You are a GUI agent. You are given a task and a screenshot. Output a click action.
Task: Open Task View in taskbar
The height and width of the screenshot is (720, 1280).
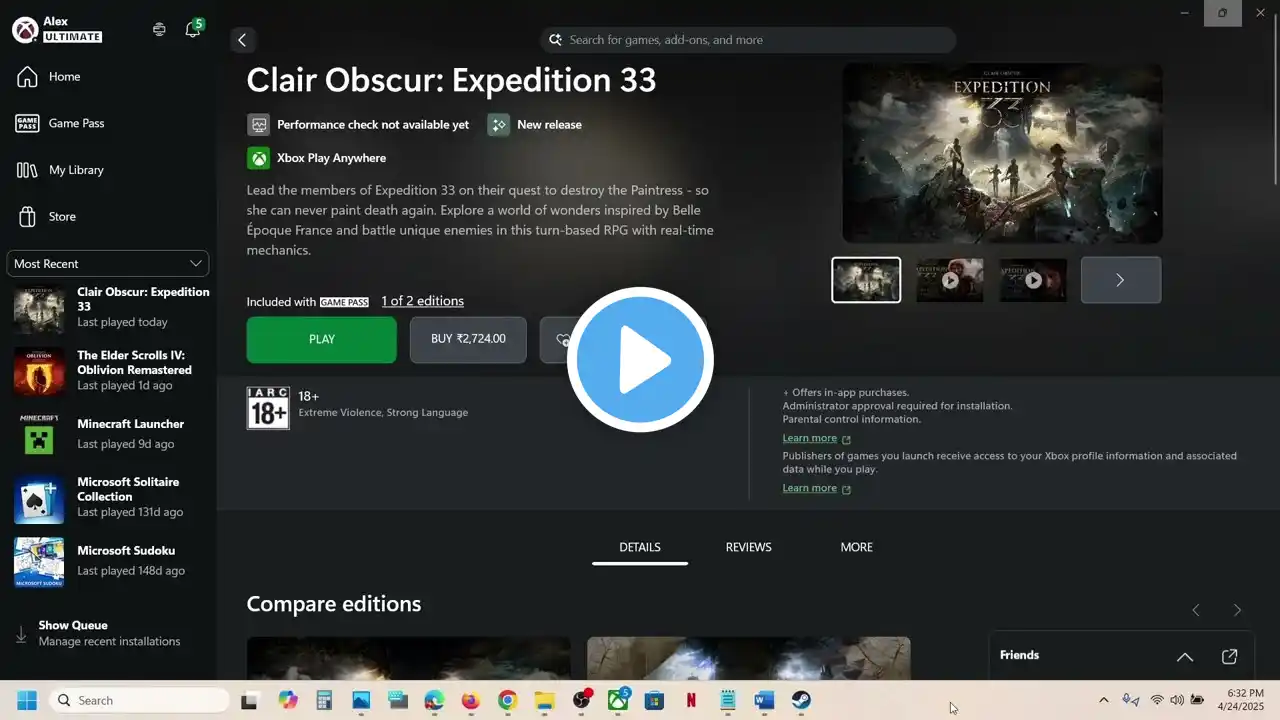click(249, 701)
